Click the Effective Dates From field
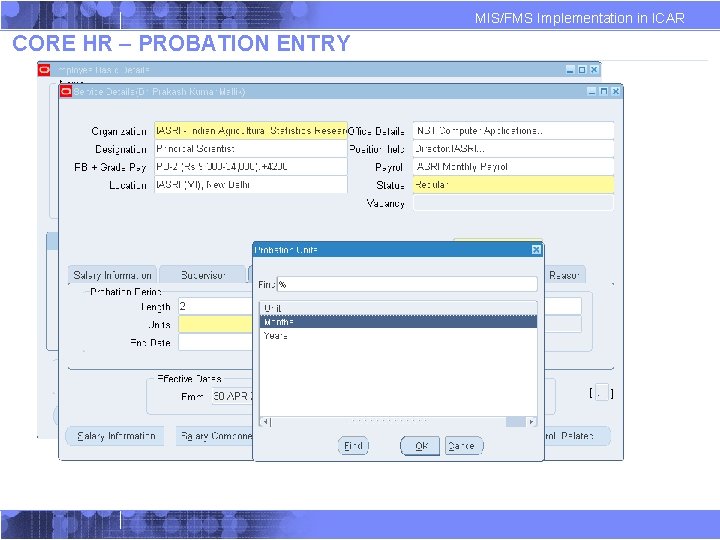720x540 pixels. [x=232, y=396]
